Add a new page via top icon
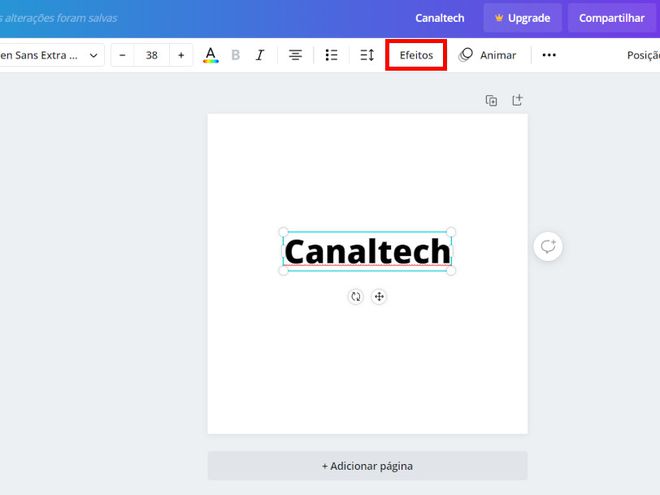The height and width of the screenshot is (495, 660). pos(517,100)
